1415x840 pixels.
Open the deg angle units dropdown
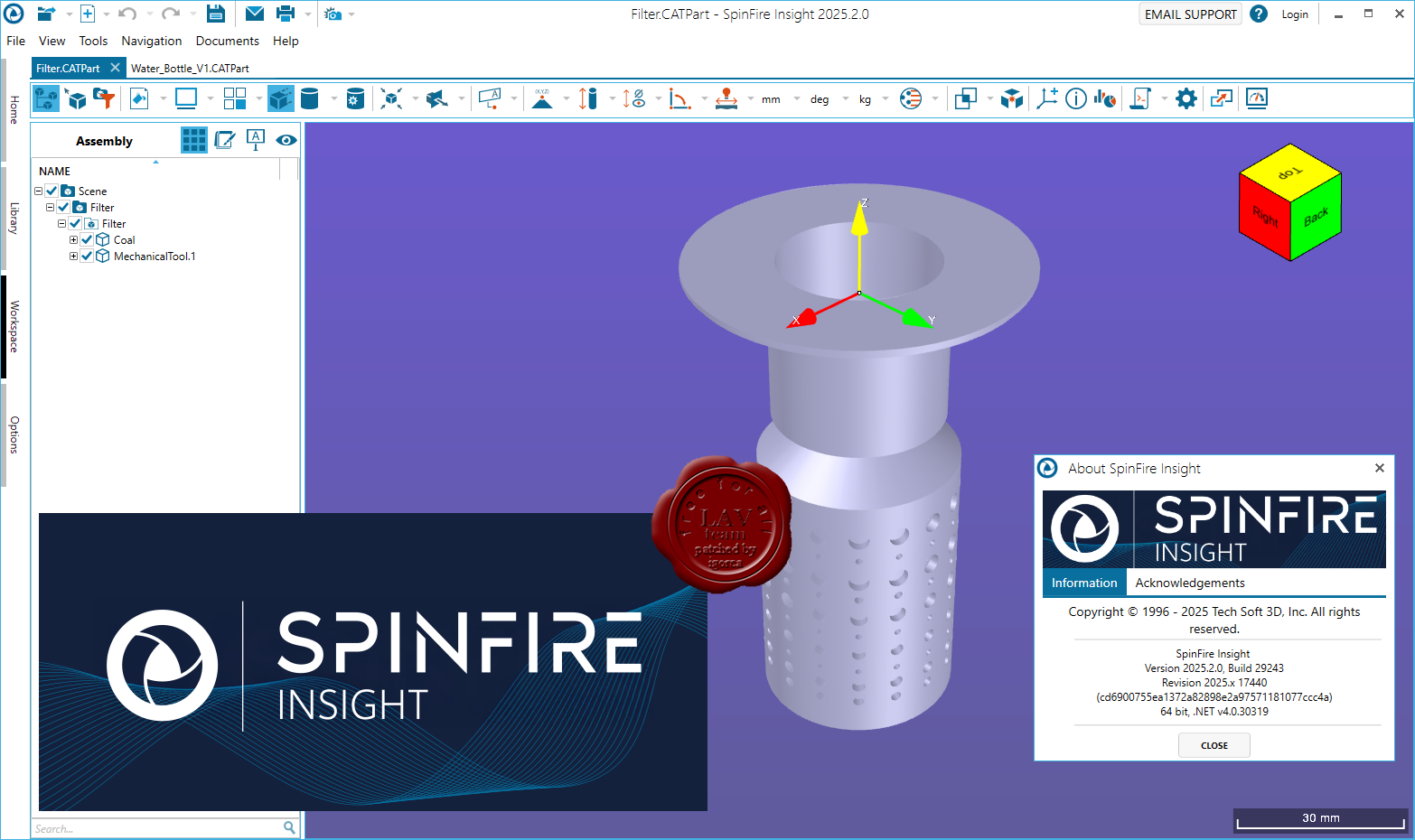coord(845,98)
